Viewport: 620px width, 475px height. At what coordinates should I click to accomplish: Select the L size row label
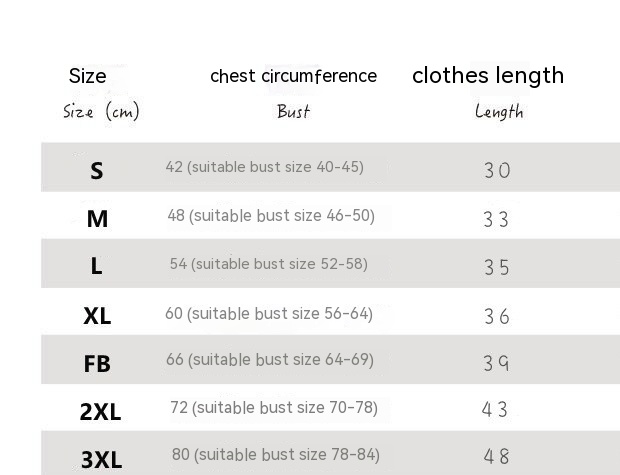coord(96,266)
